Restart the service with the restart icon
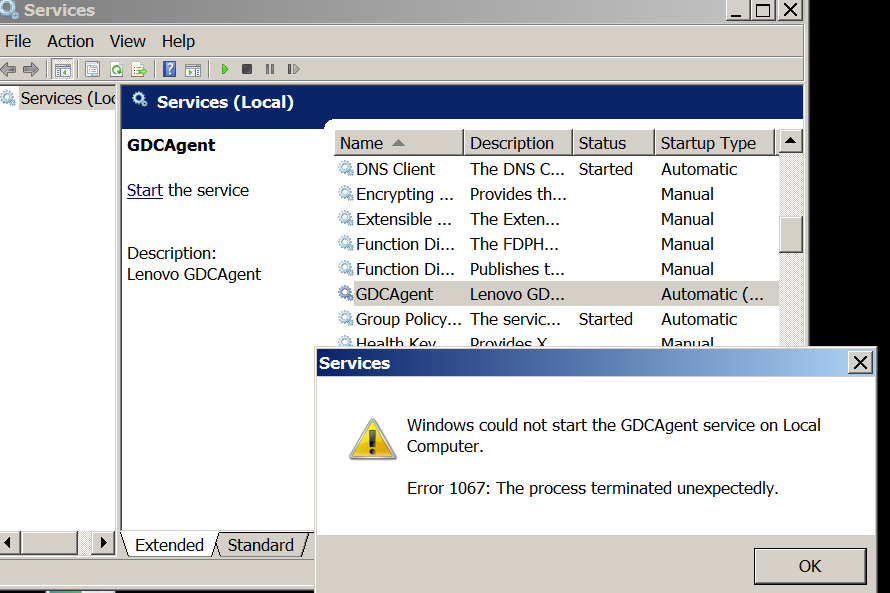Viewport: 890px width, 593px height. pyautogui.click(x=293, y=69)
